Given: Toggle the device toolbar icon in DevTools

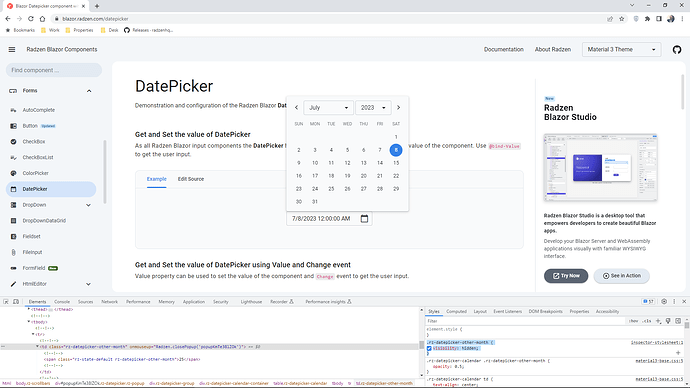Looking at the screenshot, I should click(x=16, y=302).
